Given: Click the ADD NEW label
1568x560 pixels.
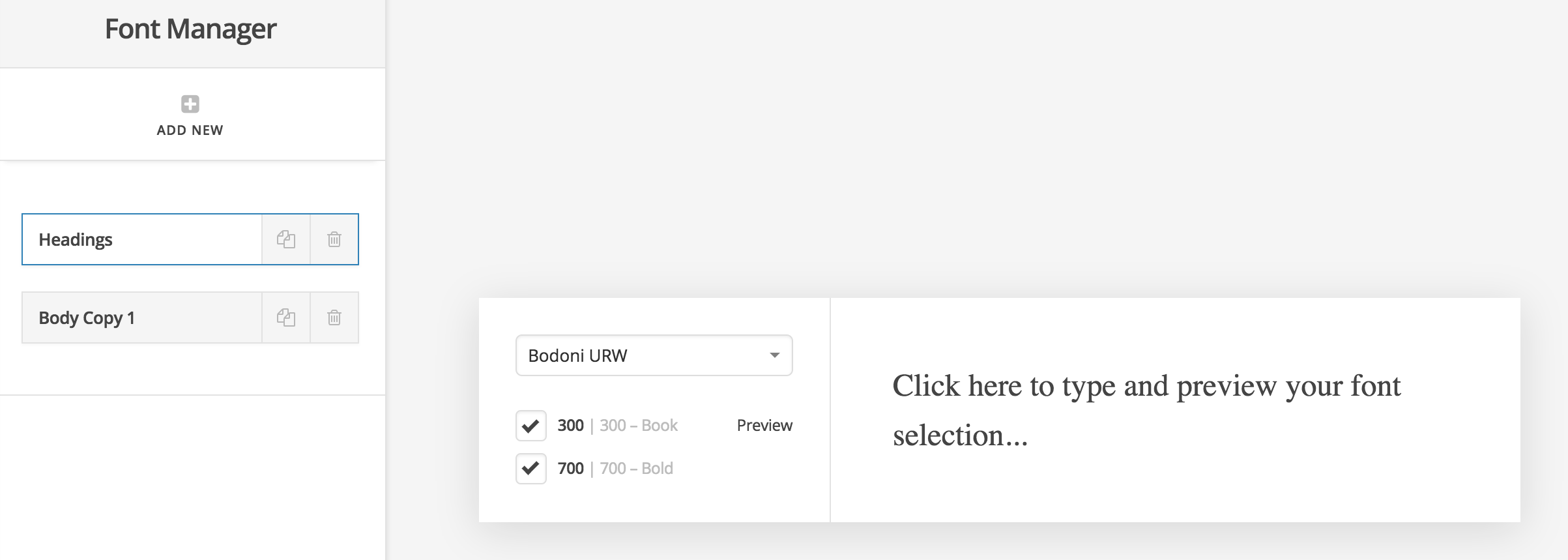Looking at the screenshot, I should 190,130.
